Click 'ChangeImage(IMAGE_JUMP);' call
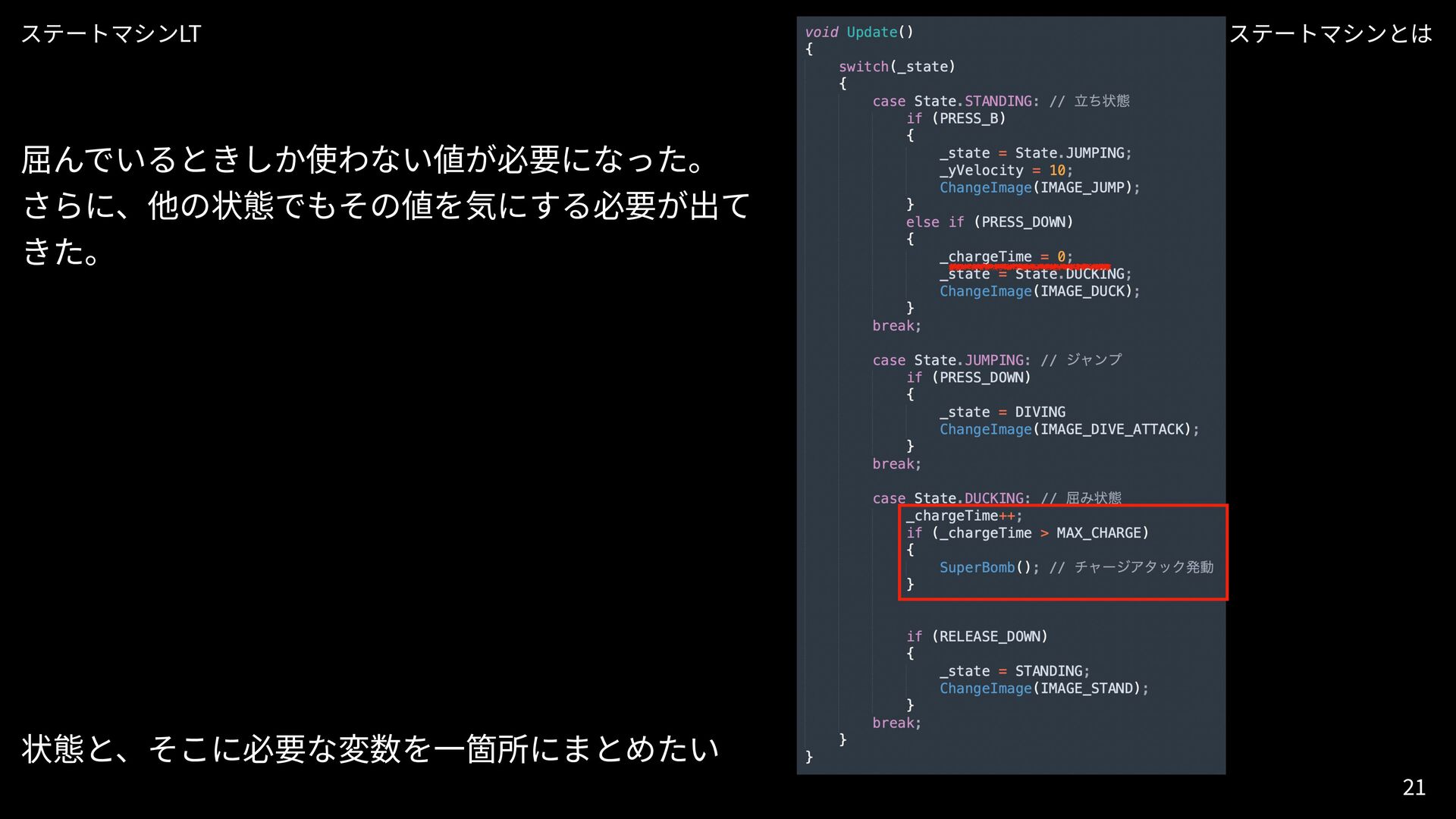This screenshot has width=1456, height=819. 1039,187
